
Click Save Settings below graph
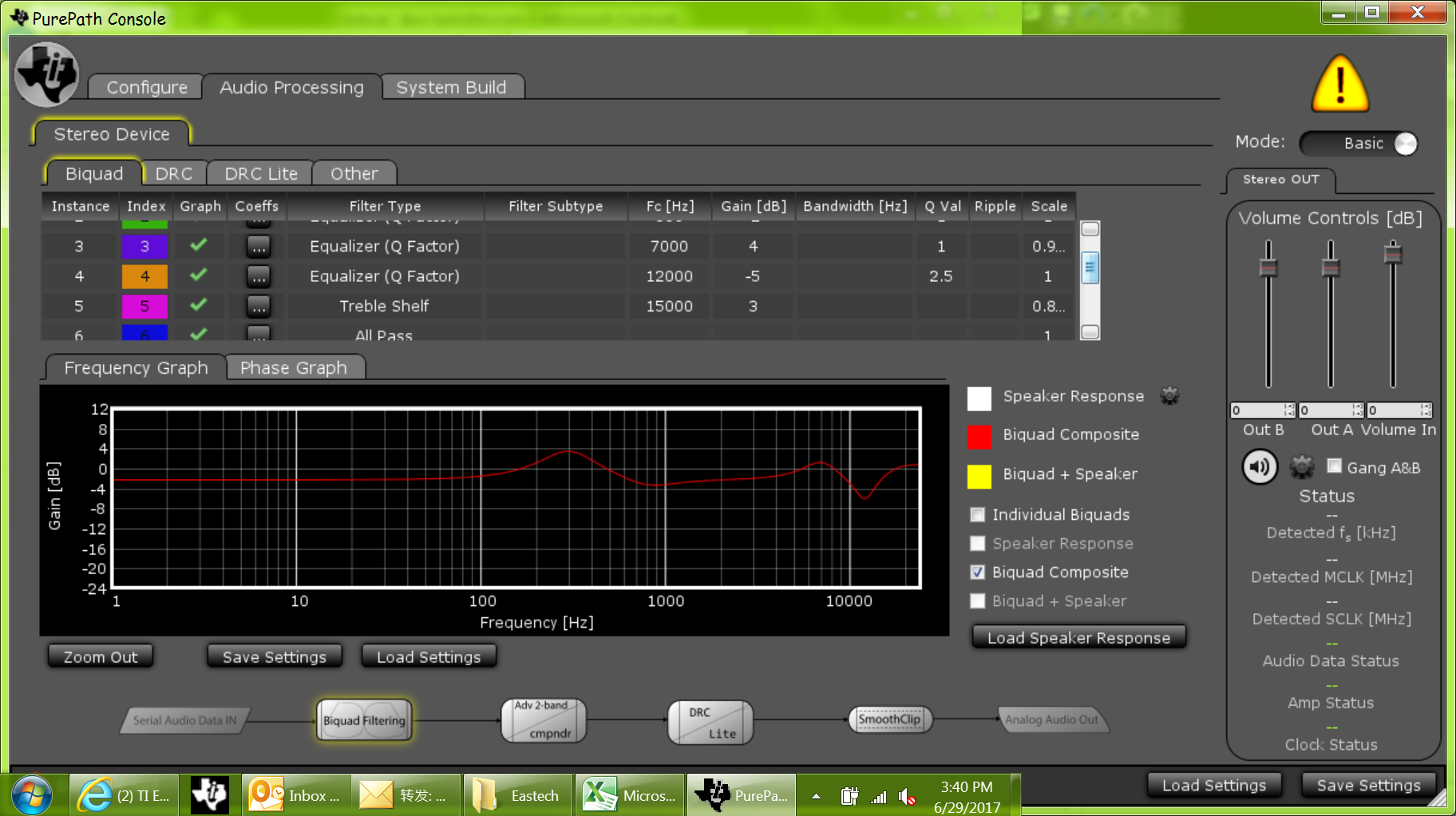[275, 657]
